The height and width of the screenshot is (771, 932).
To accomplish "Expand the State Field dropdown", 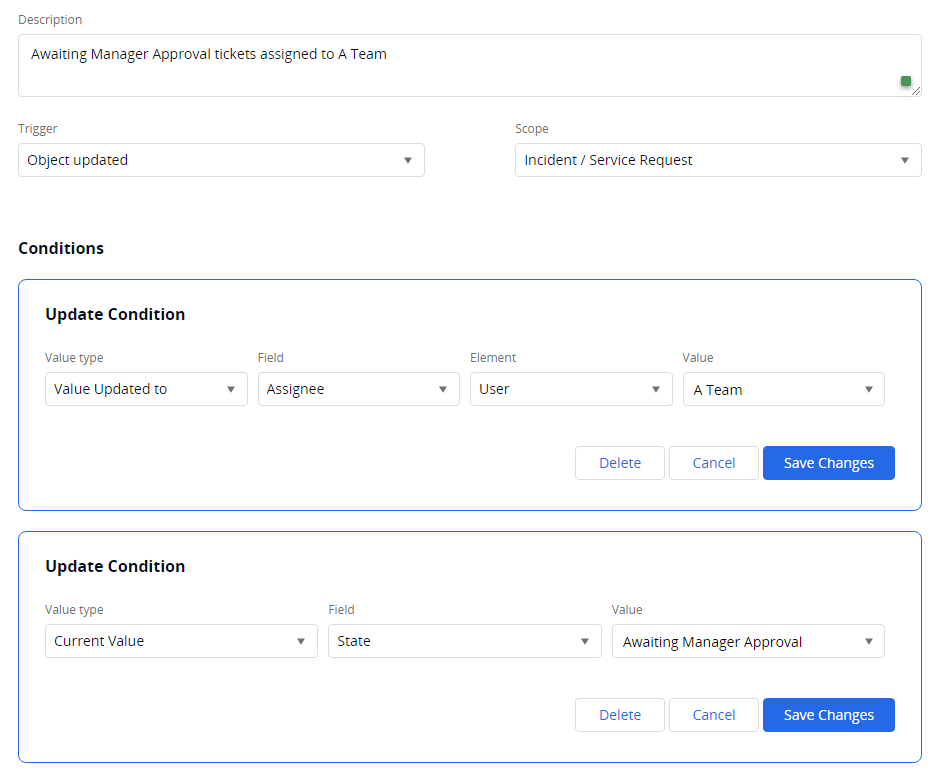I will 464,641.
